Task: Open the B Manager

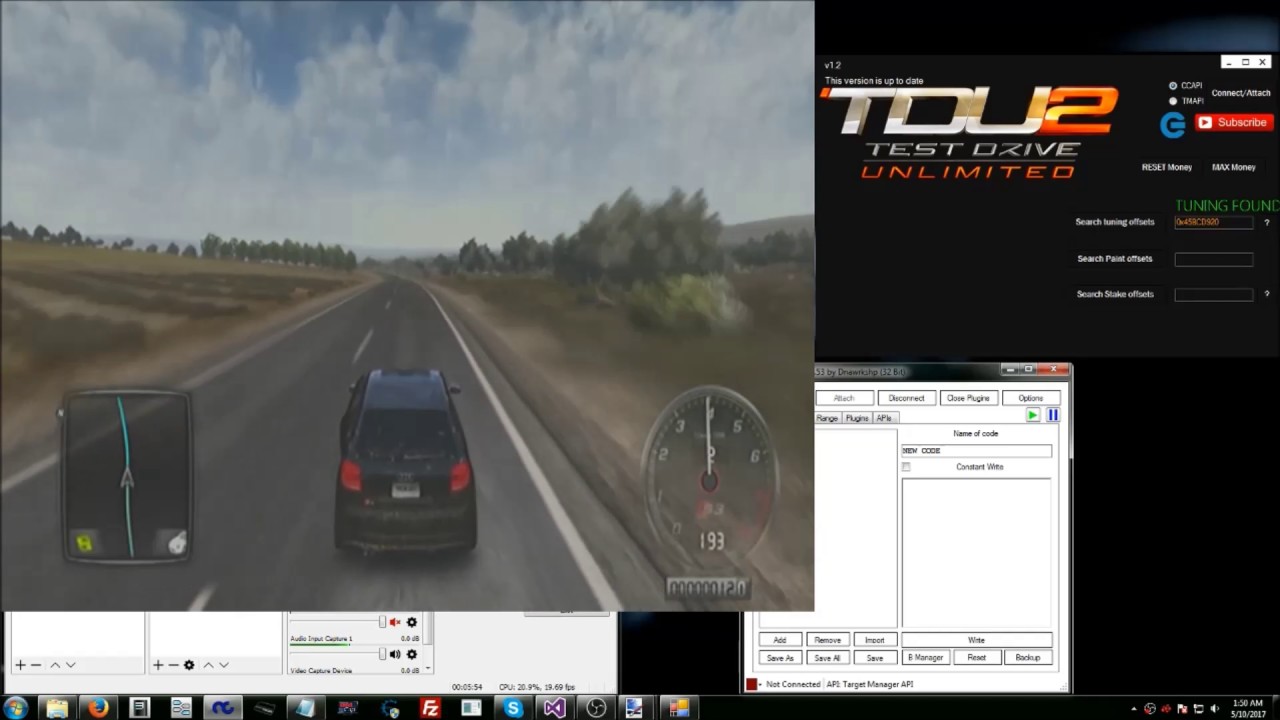Action: click(x=925, y=658)
